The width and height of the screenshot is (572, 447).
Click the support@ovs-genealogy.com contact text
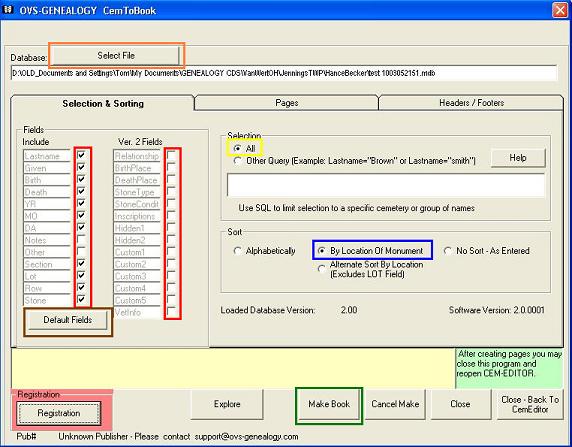(x=246, y=436)
